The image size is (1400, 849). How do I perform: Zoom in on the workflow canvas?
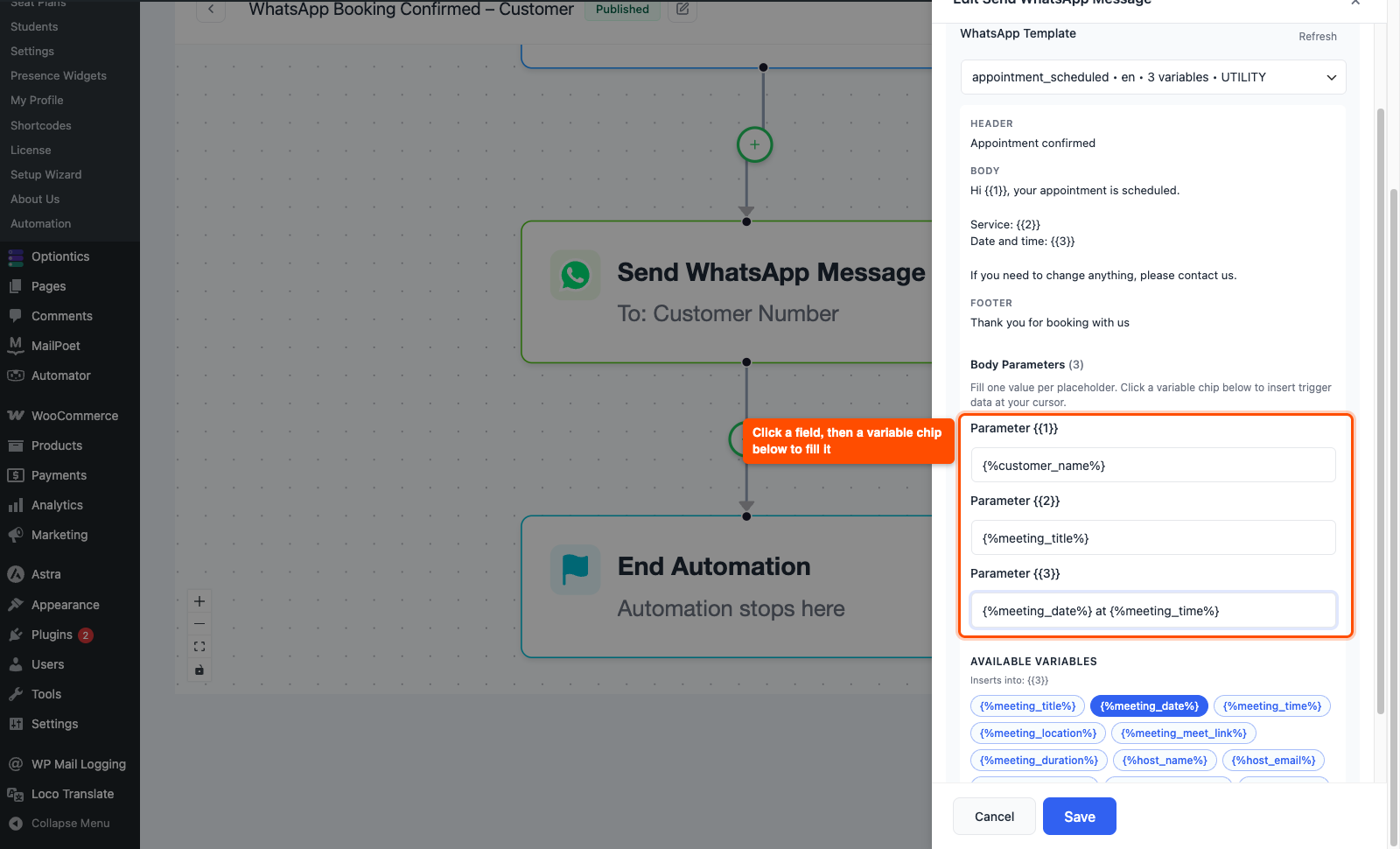[199, 601]
